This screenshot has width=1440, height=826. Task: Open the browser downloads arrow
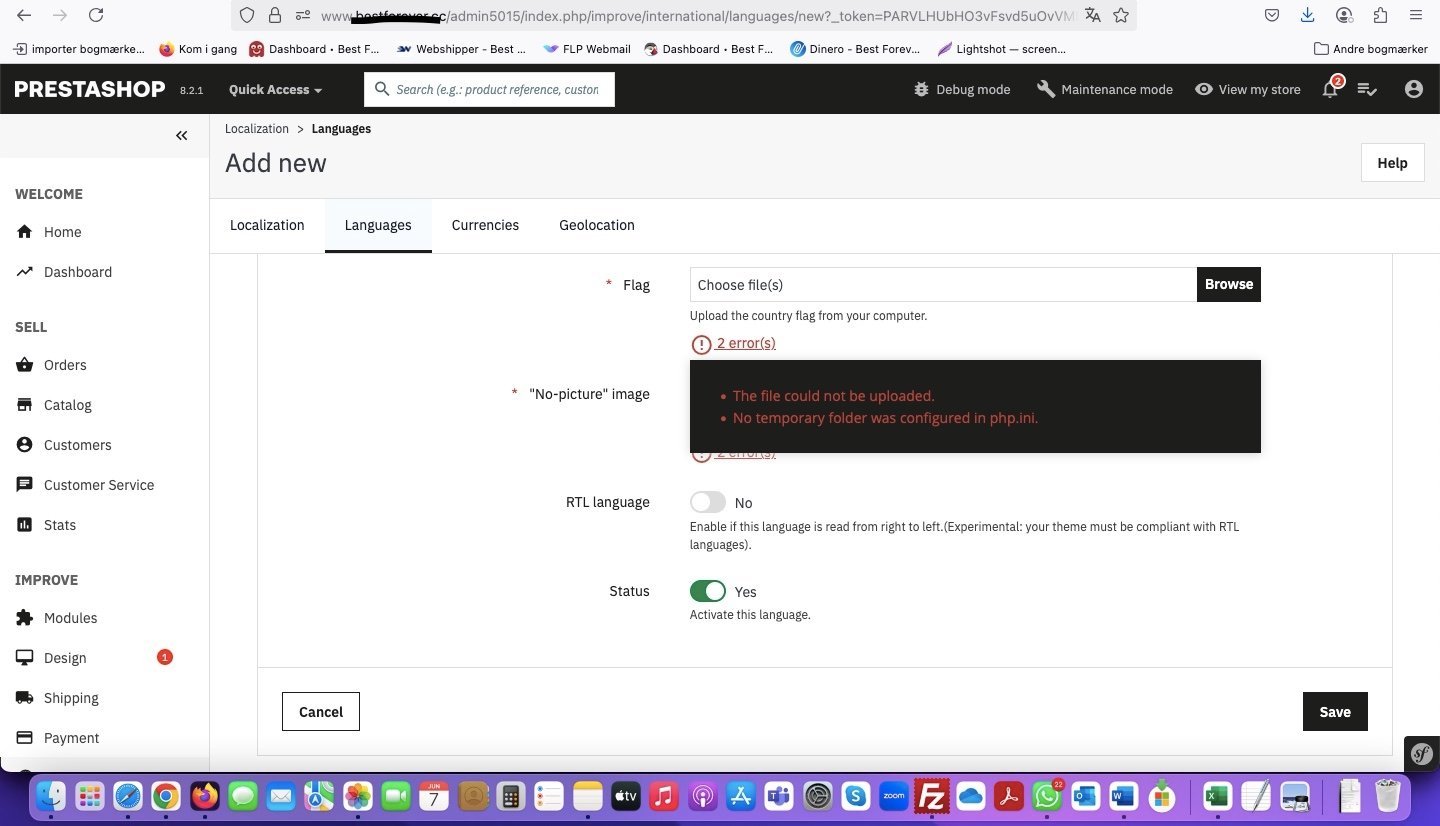[1308, 15]
